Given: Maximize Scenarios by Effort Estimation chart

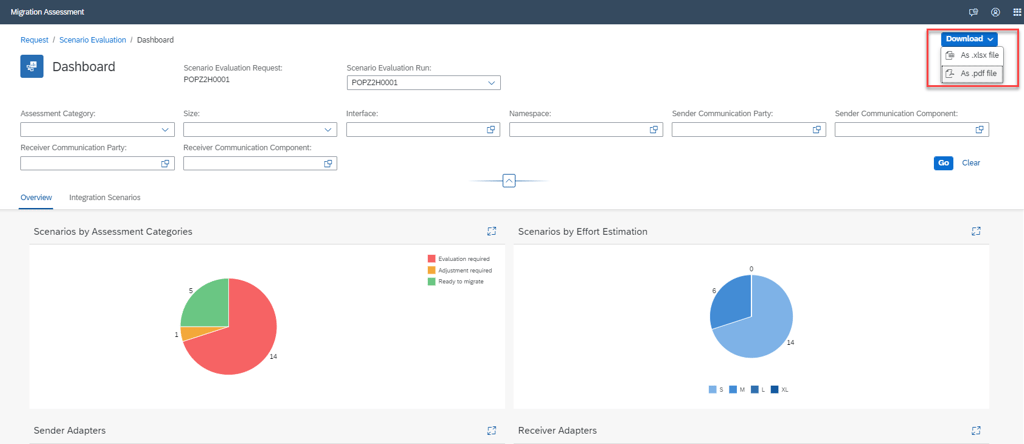Looking at the screenshot, I should (x=976, y=231).
